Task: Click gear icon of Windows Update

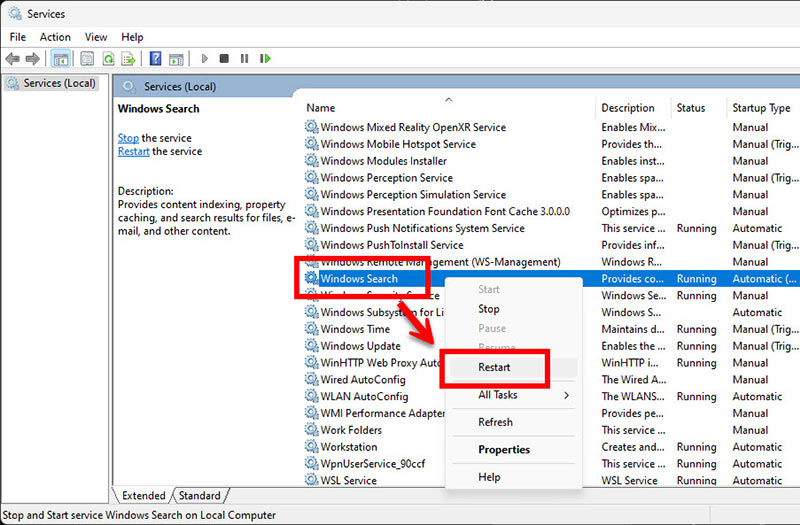Action: click(311, 345)
